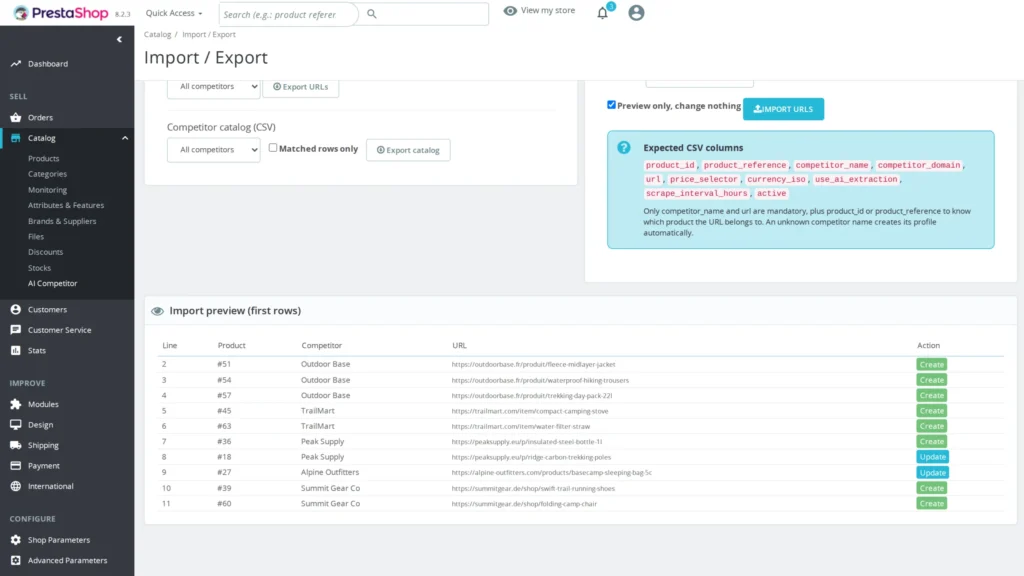Click the Export URLs button
Viewport: 1024px width, 576px height.
300,86
